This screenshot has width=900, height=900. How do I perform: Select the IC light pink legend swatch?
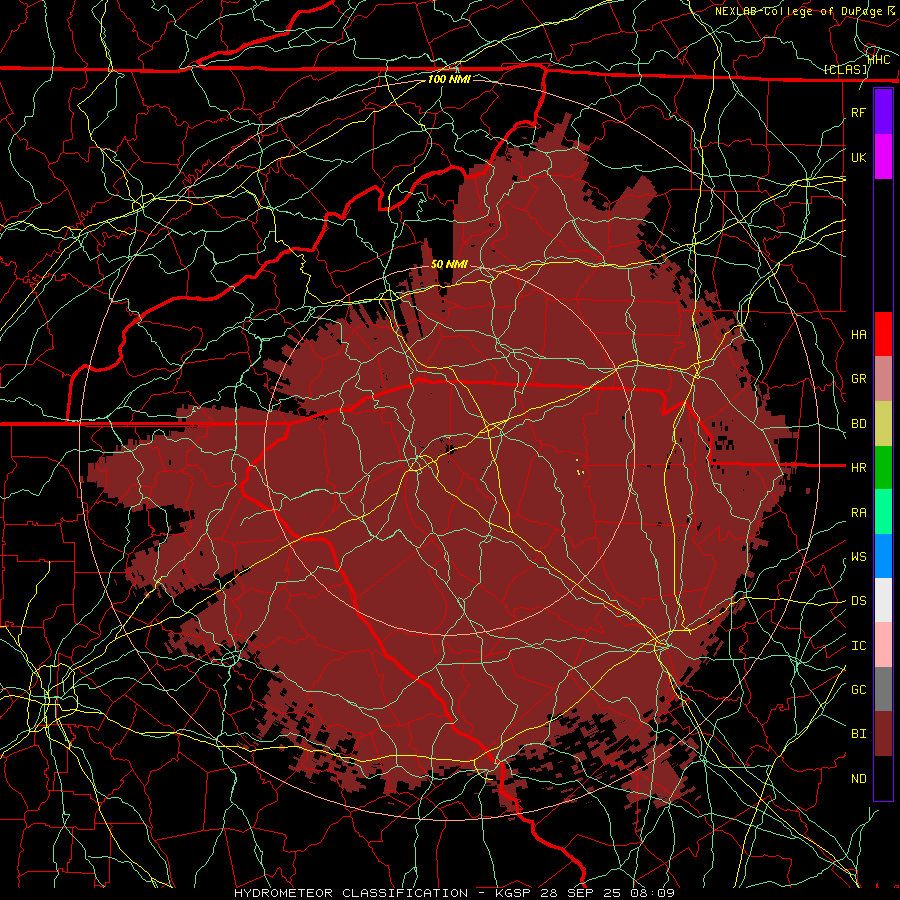point(883,645)
